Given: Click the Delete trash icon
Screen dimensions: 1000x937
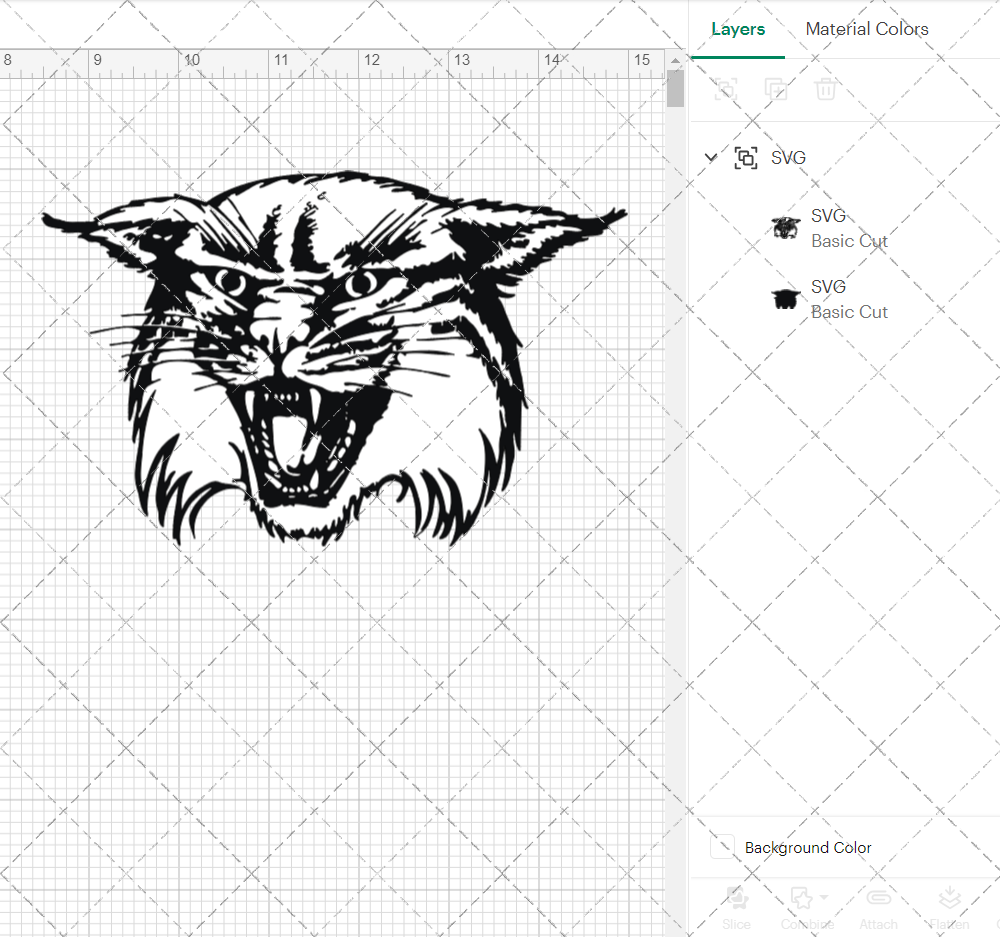Looking at the screenshot, I should pyautogui.click(x=825, y=89).
